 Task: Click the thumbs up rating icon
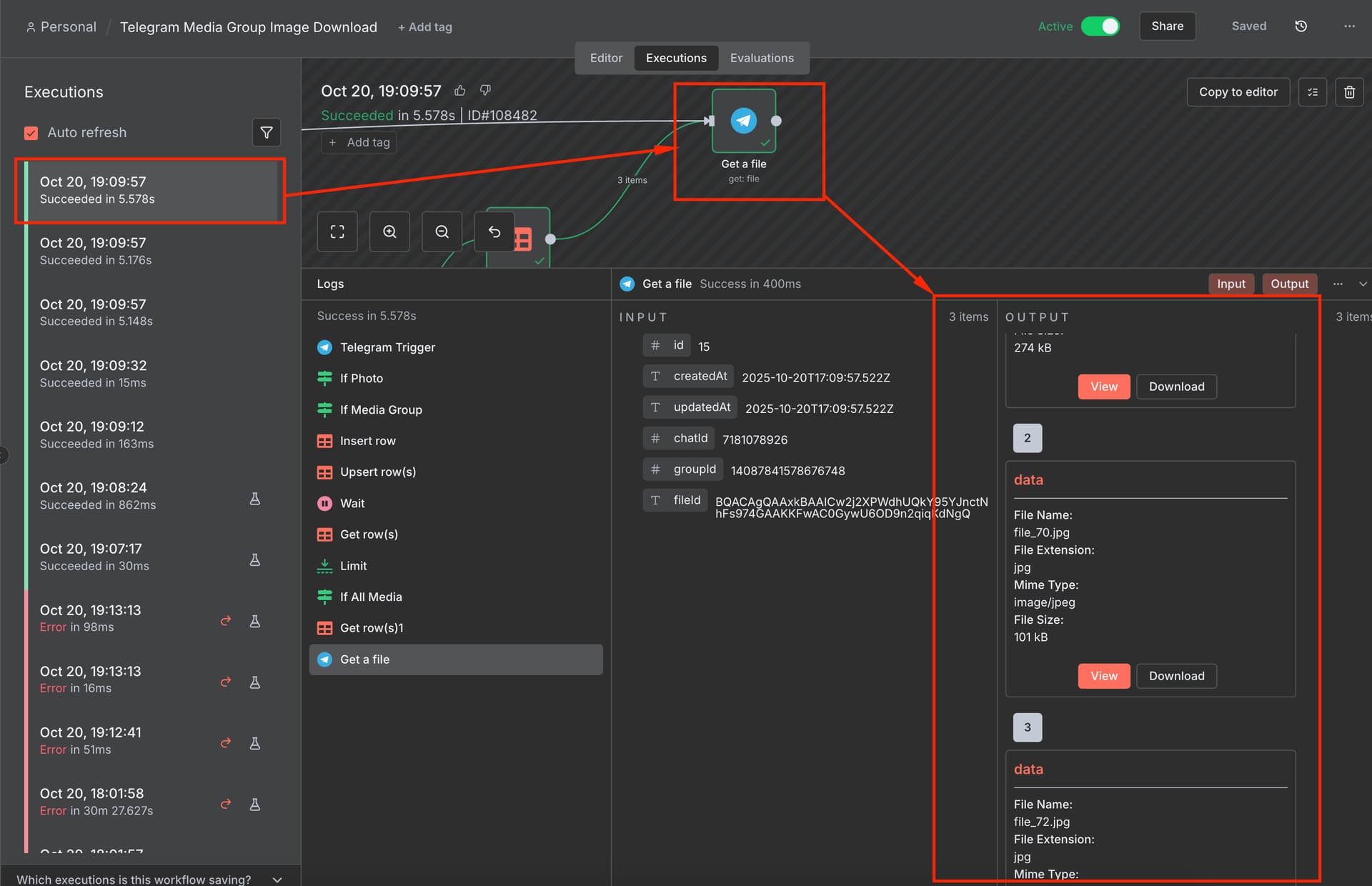coord(460,91)
